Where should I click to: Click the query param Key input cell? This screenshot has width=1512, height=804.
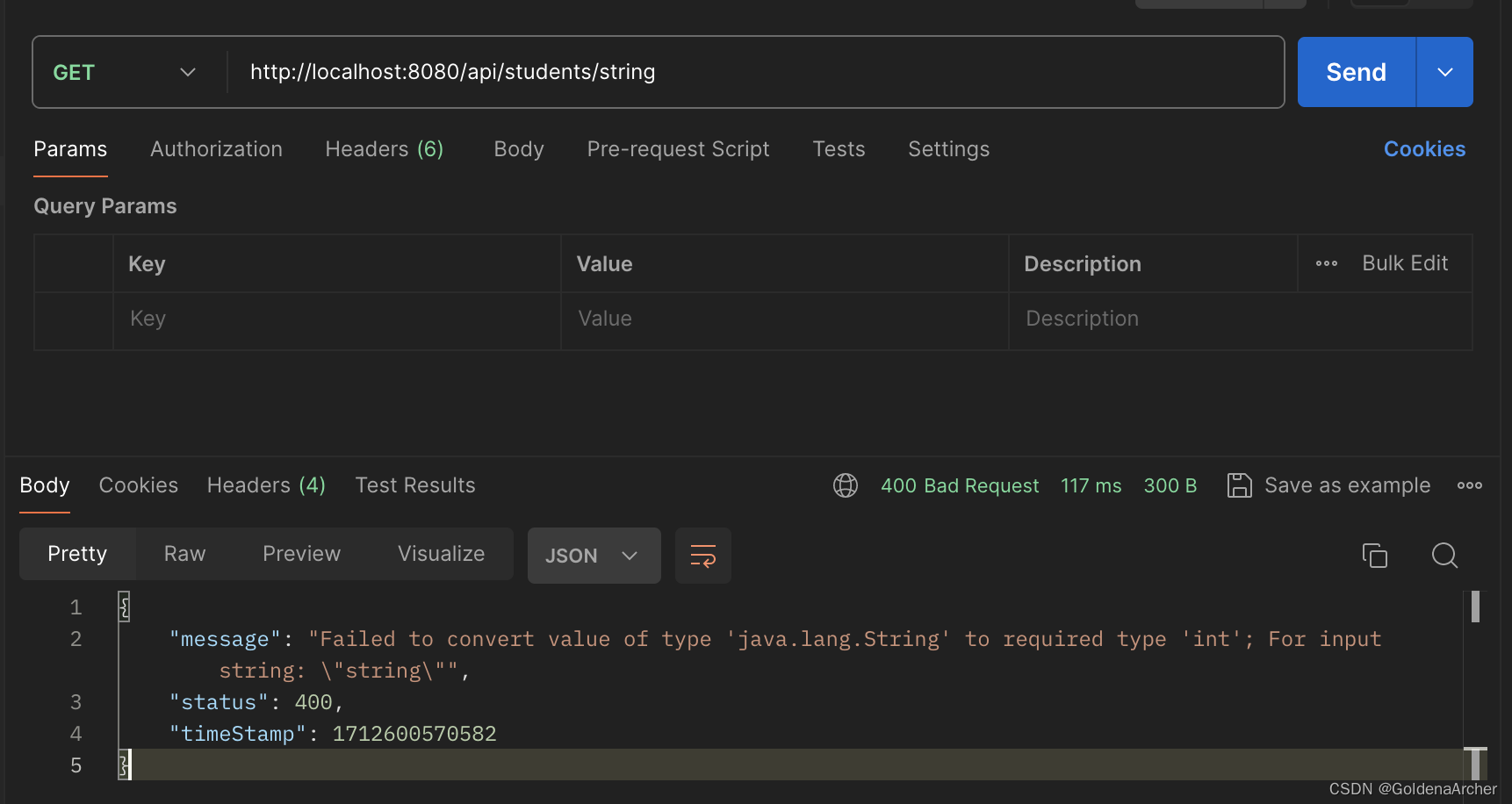[x=337, y=319]
